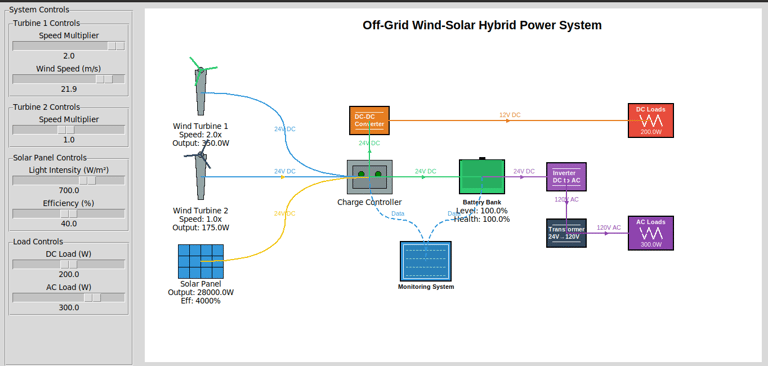The image size is (768, 366).
Task: Click the 'Turbine 2 Controls' group label
Action: point(47,107)
